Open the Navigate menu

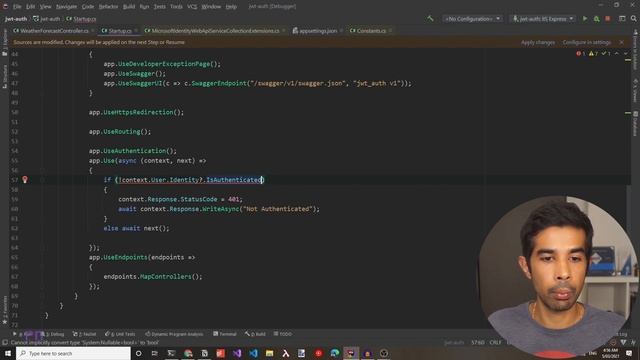[x=66, y=7]
